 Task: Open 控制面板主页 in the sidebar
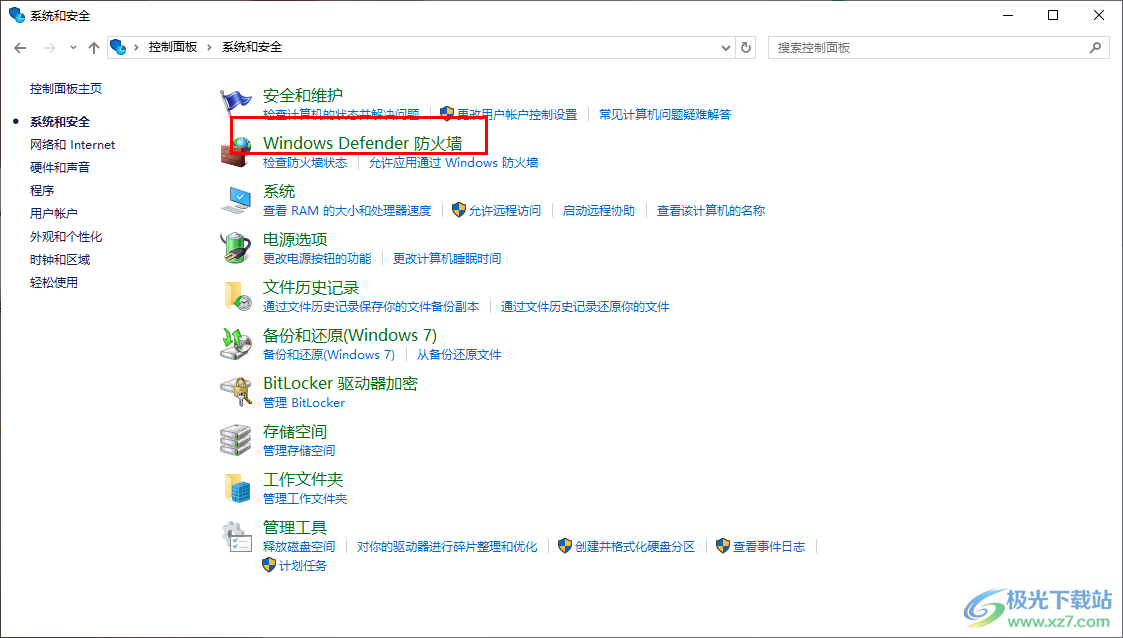(x=66, y=89)
